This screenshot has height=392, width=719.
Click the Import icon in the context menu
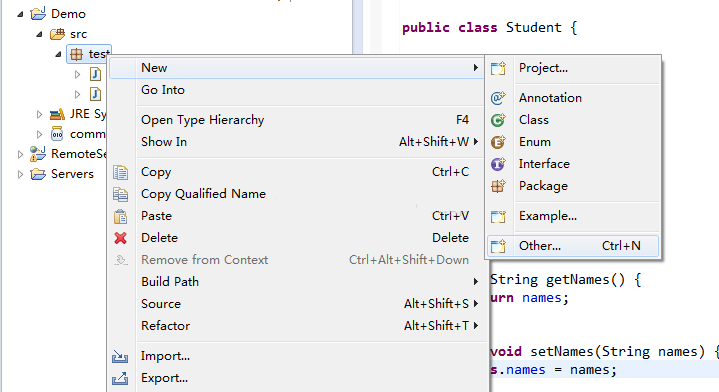point(120,356)
